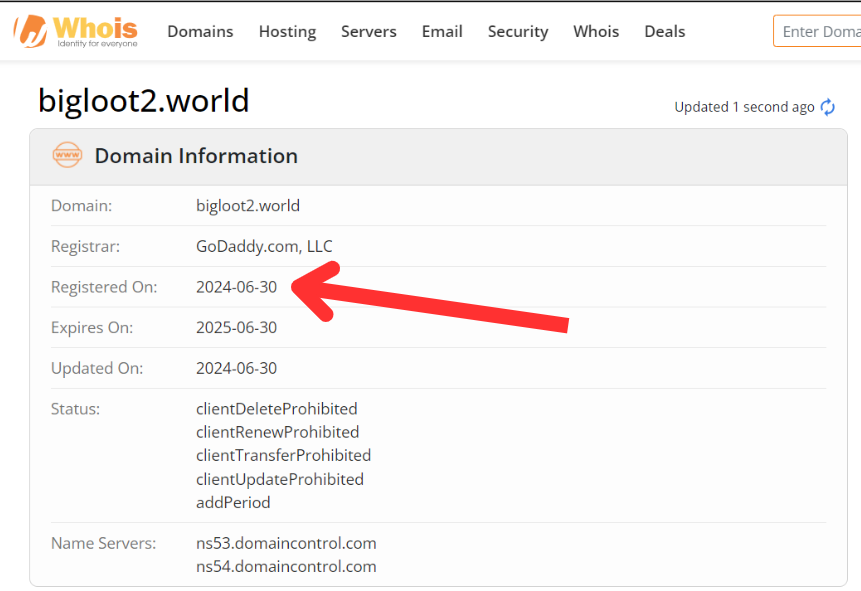Click the bigloot2.world page heading
Viewport: 861px width, 591px height.
point(143,101)
